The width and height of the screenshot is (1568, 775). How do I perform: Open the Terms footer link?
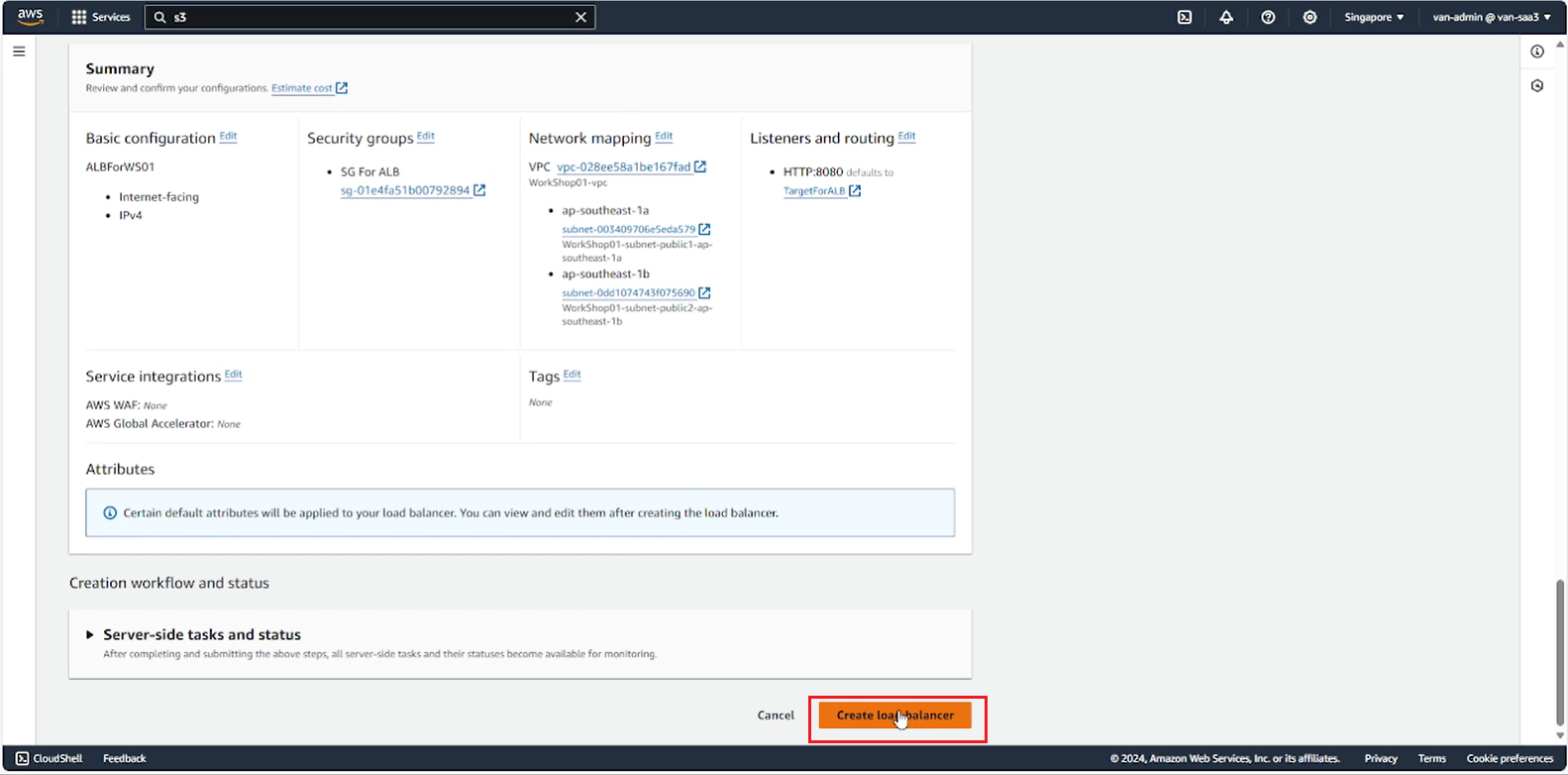[1432, 759]
